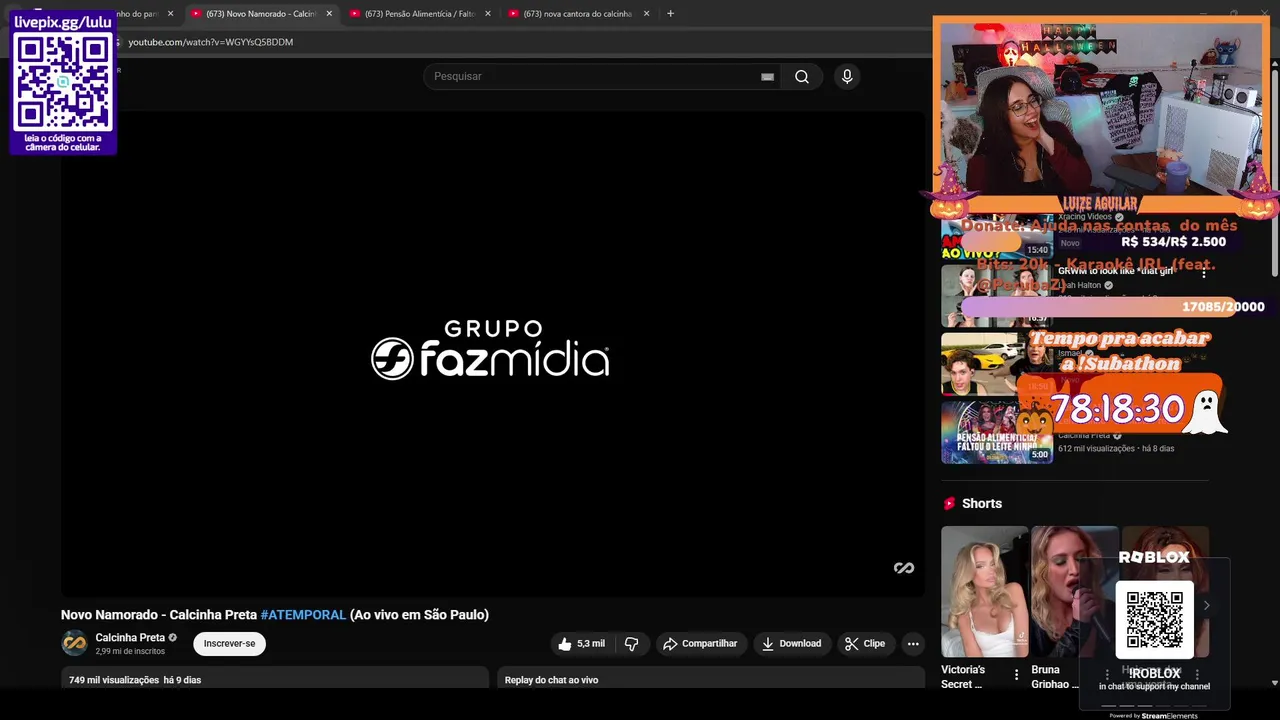Open Xracing Videos recommended thumbnail
The image size is (1280, 720).
click(x=997, y=237)
